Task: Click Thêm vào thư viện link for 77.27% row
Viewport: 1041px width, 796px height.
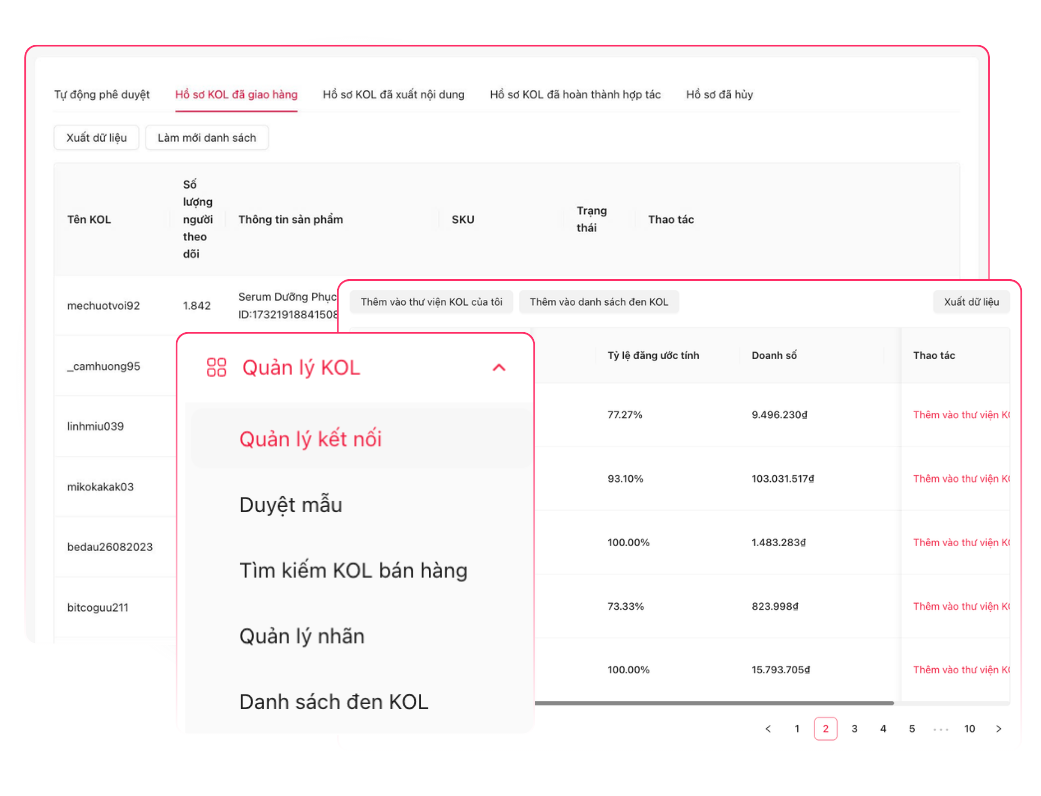Action: [961, 415]
